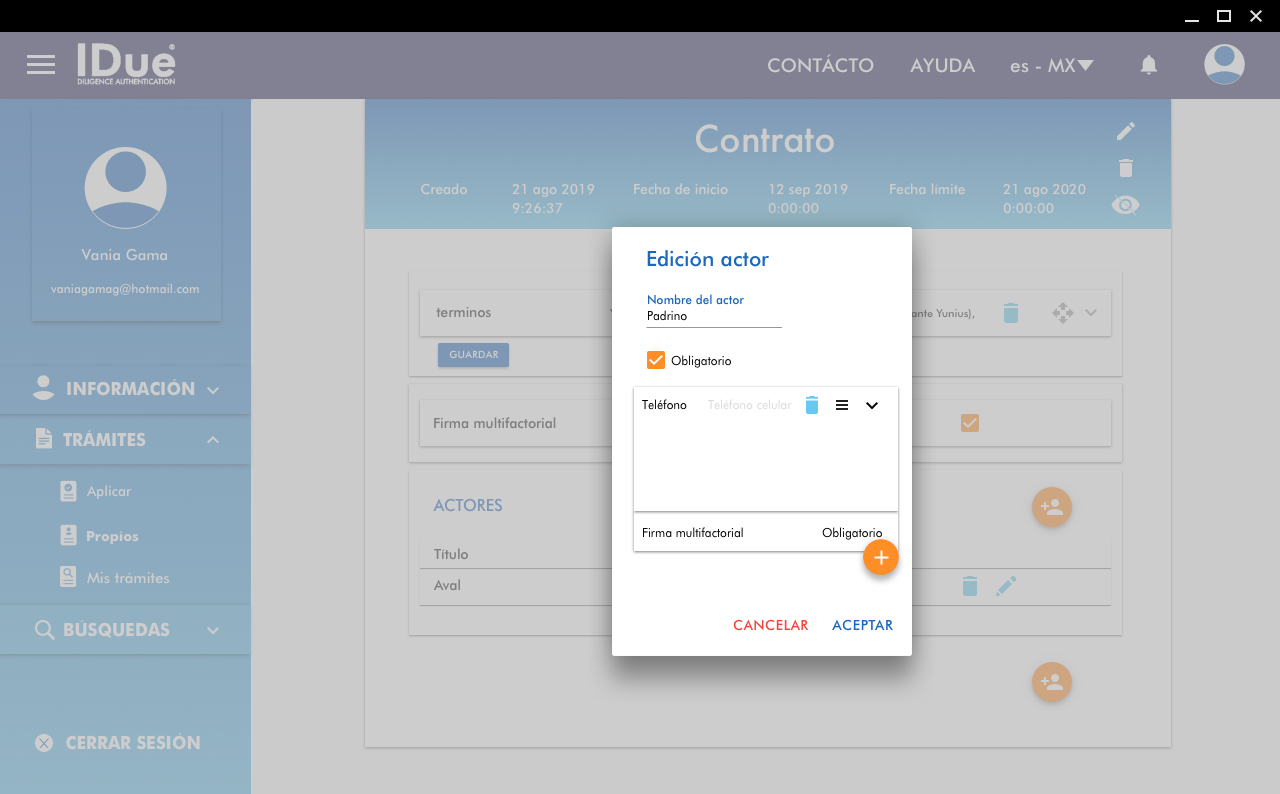Click the user avatar in header
Image resolution: width=1280 pixels, height=794 pixels.
click(x=1224, y=65)
